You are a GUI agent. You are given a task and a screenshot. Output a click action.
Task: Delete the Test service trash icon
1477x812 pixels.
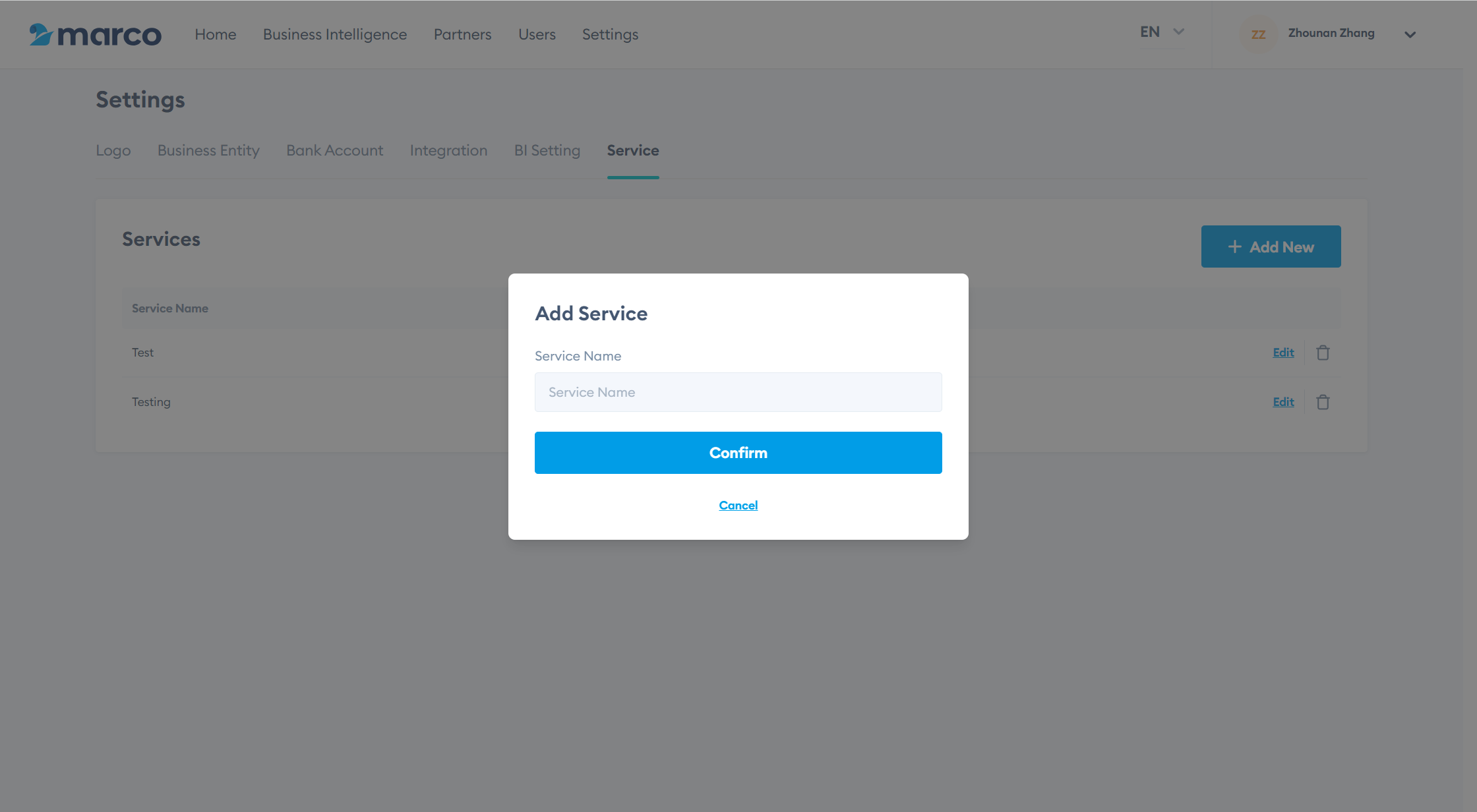(1323, 353)
